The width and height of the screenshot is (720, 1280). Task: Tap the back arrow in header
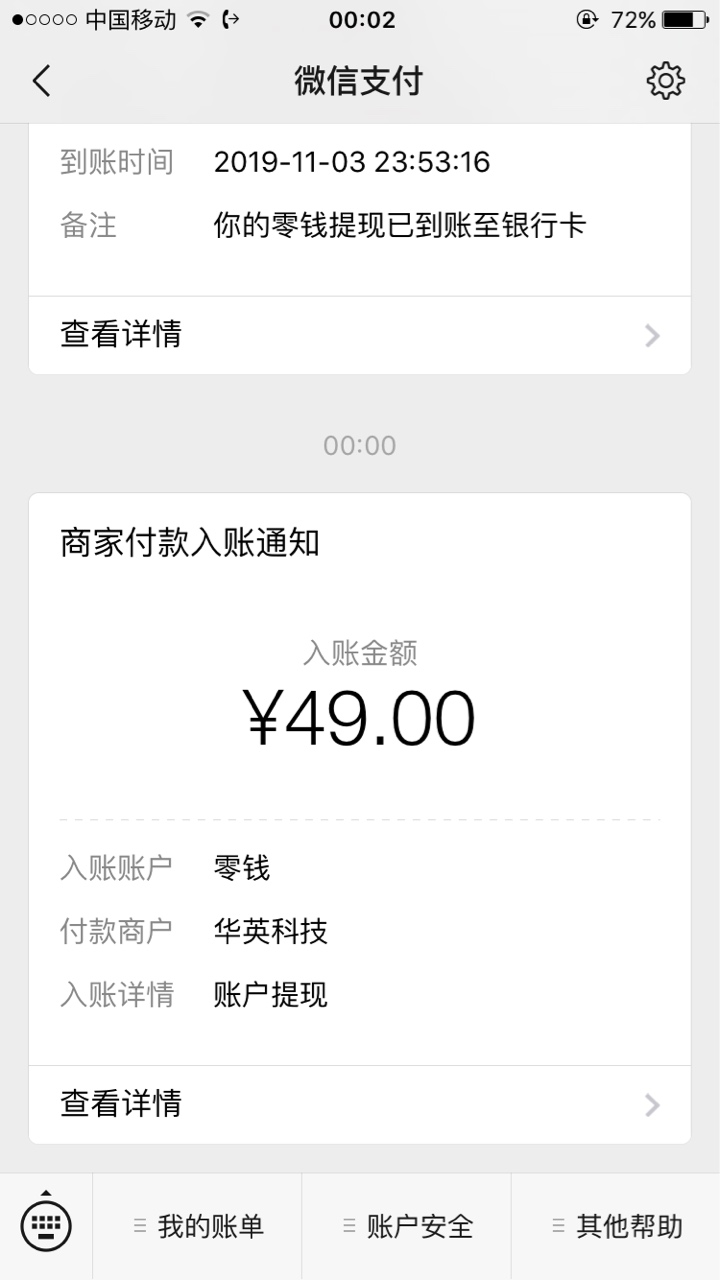point(41,81)
